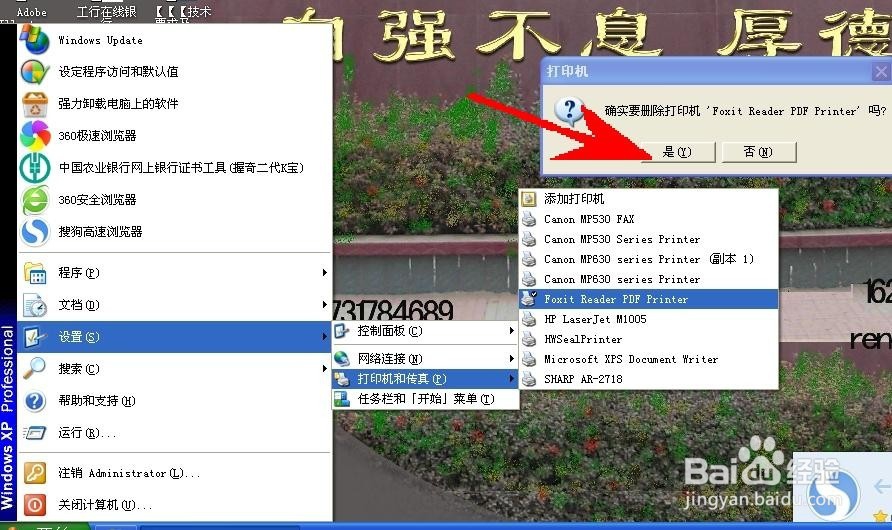This screenshot has height=530, width=892.
Task: Click the 强力卸载电脑上的软件 icon
Action: click(x=35, y=104)
